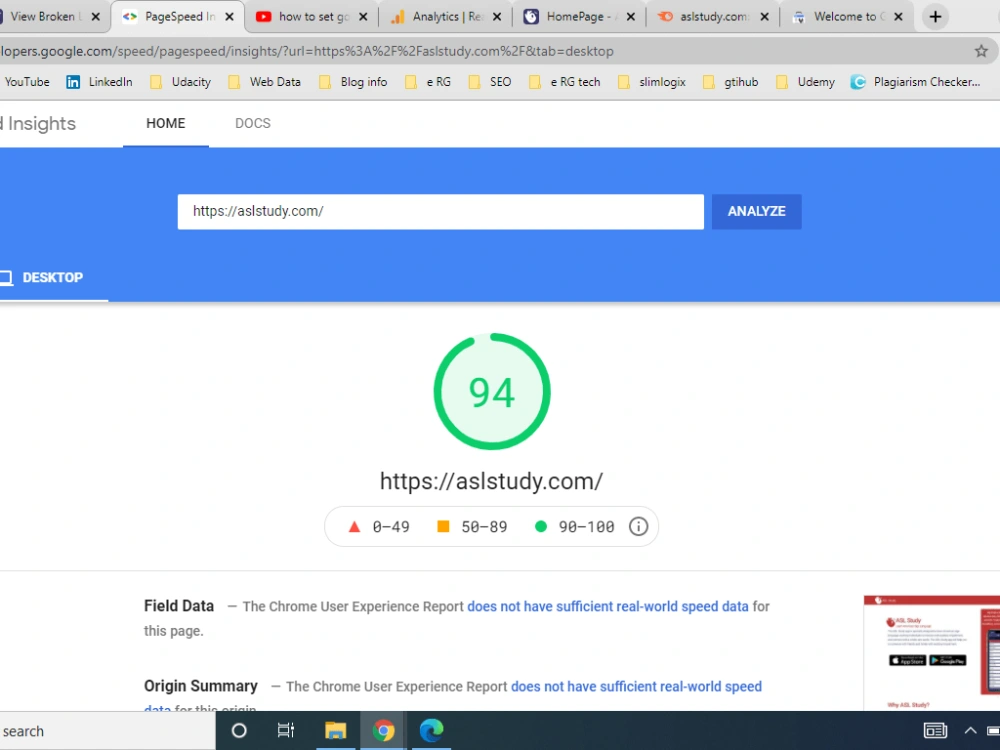Open the Origin Summary insufficient speed data link

(636, 687)
